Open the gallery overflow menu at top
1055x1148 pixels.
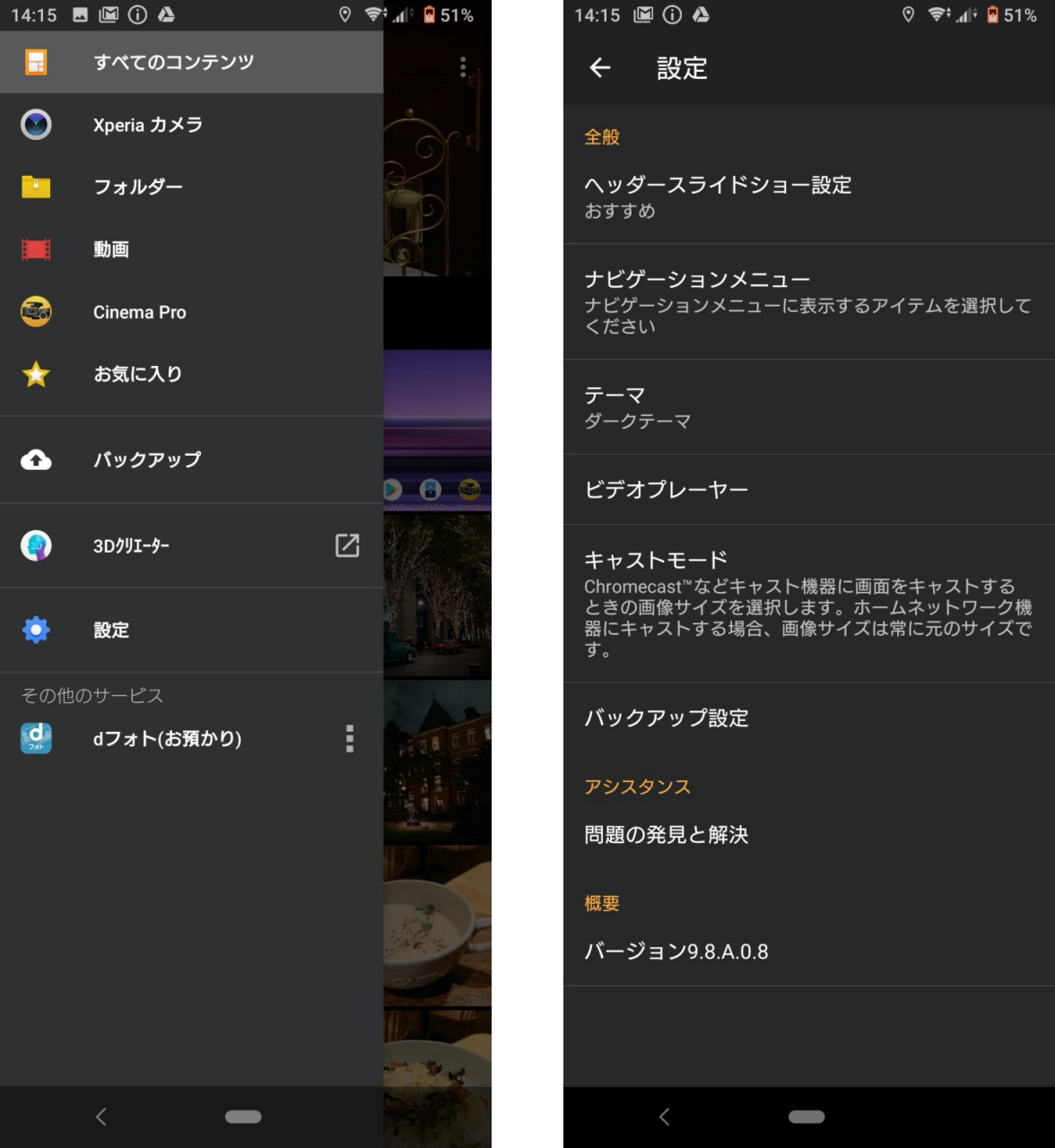tap(463, 67)
